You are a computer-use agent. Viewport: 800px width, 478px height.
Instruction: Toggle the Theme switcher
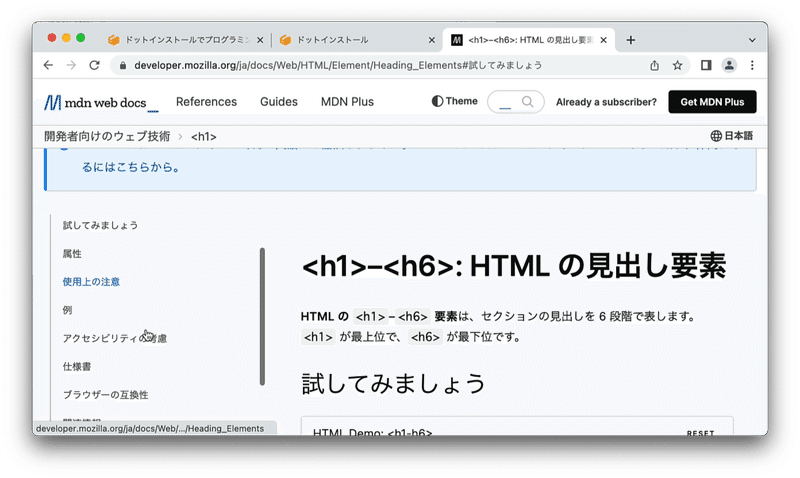(455, 101)
